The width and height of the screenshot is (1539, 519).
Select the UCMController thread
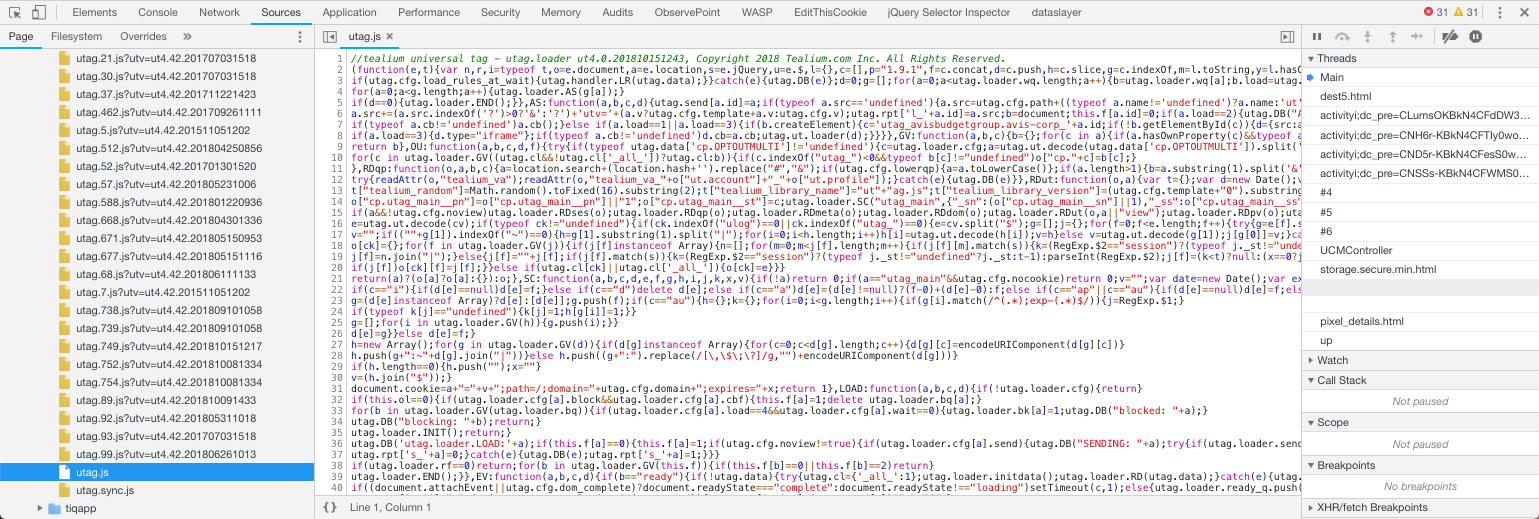click(x=1420, y=250)
